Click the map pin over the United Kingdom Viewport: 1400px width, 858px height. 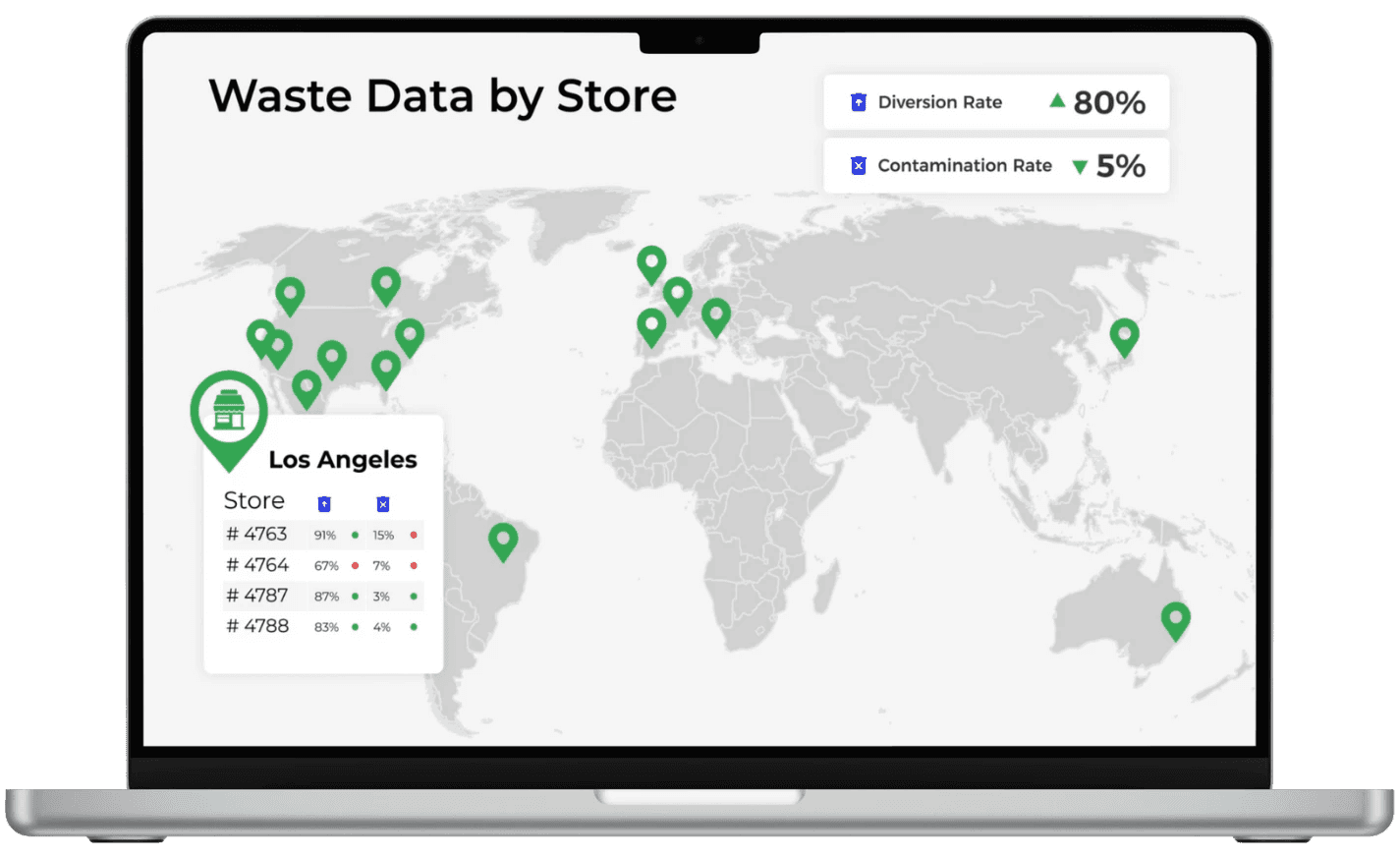[651, 265]
